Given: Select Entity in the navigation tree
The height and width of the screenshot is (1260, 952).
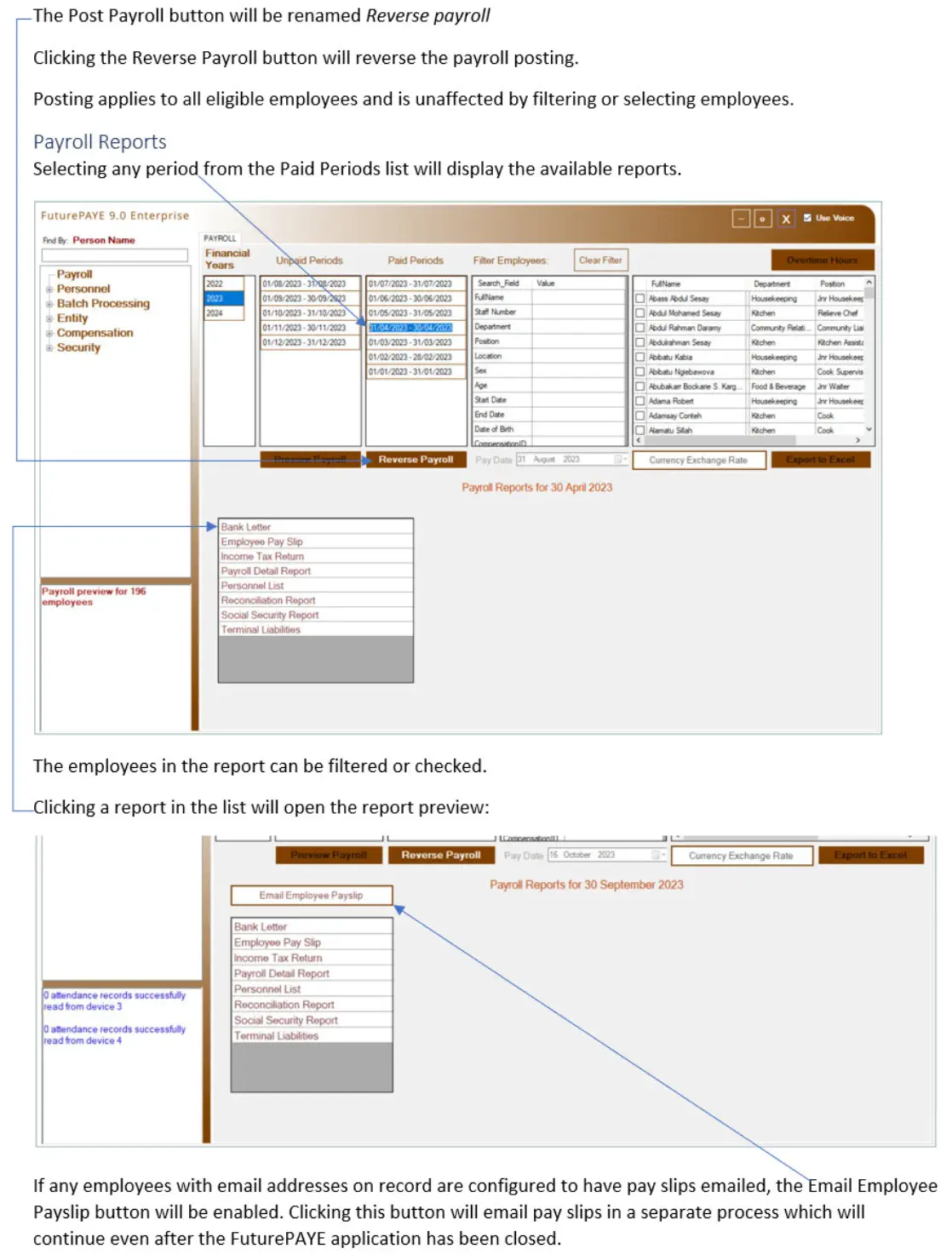Looking at the screenshot, I should coord(72,318).
